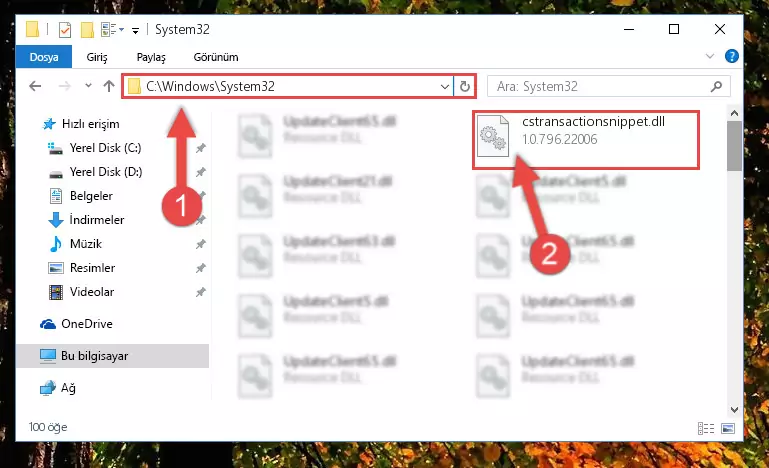Click the Back navigation arrow
769x468 pixels.
35,86
